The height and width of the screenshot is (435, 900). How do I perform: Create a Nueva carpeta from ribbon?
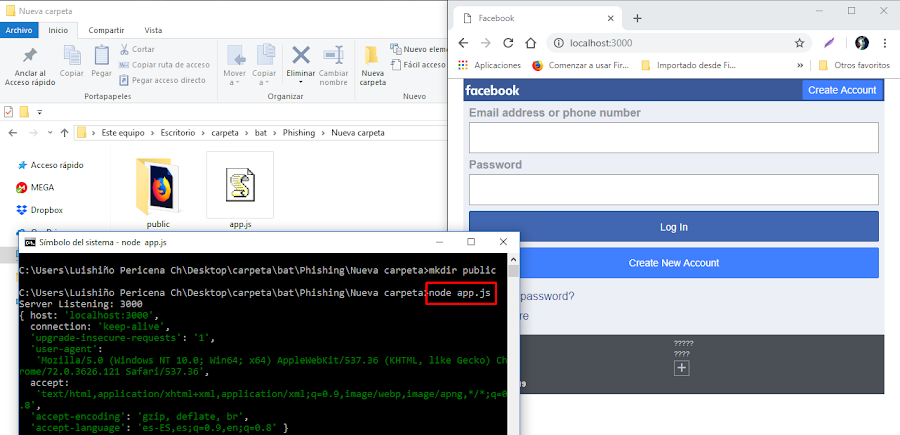[373, 66]
